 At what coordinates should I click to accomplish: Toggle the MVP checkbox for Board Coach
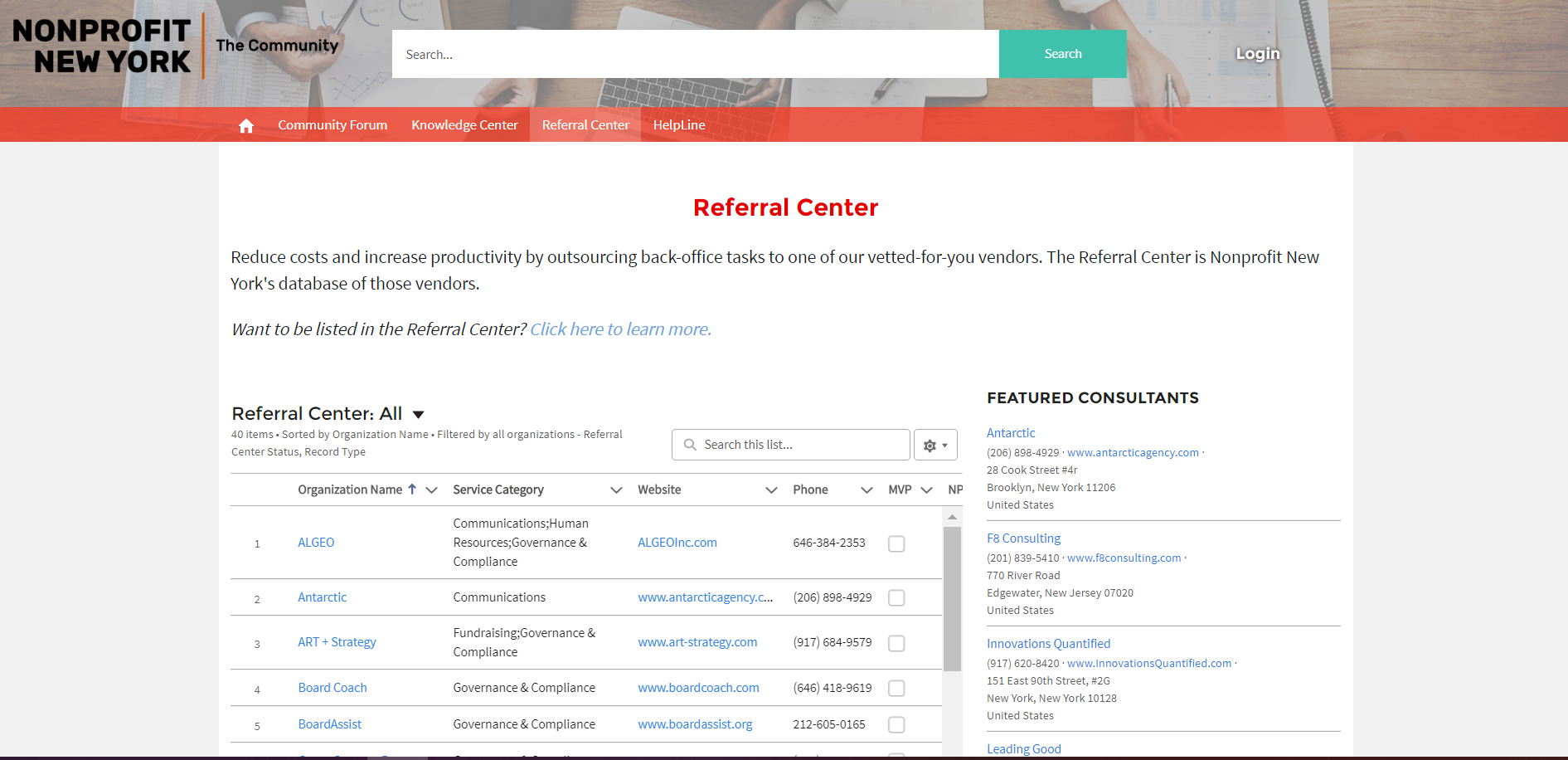(x=896, y=688)
